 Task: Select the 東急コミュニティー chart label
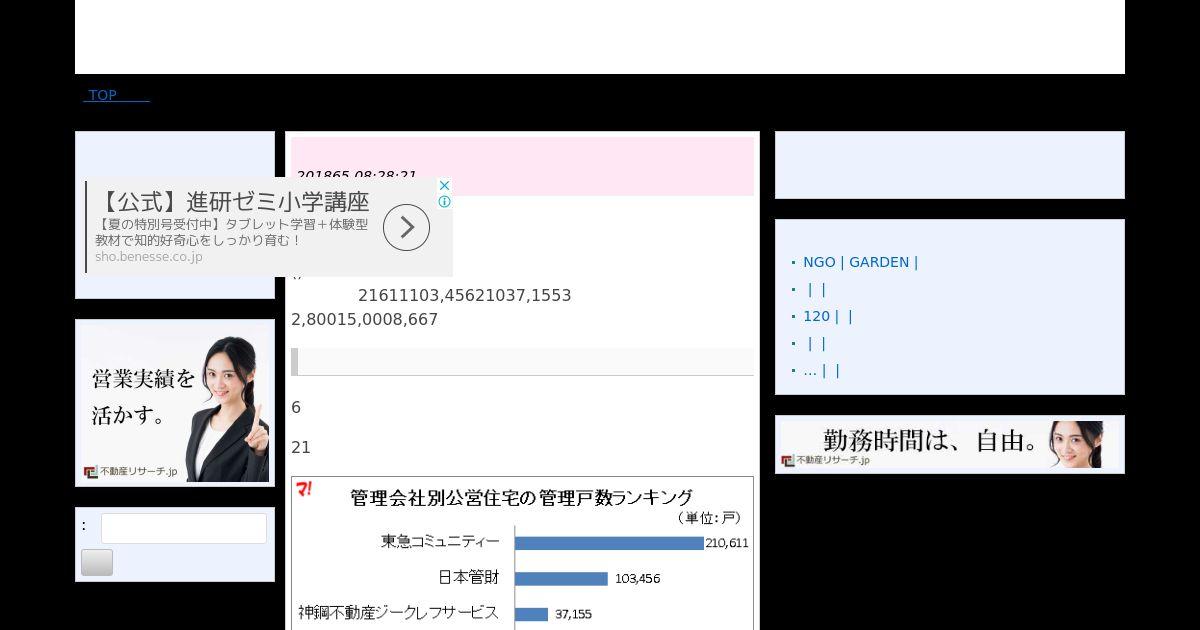pos(440,541)
